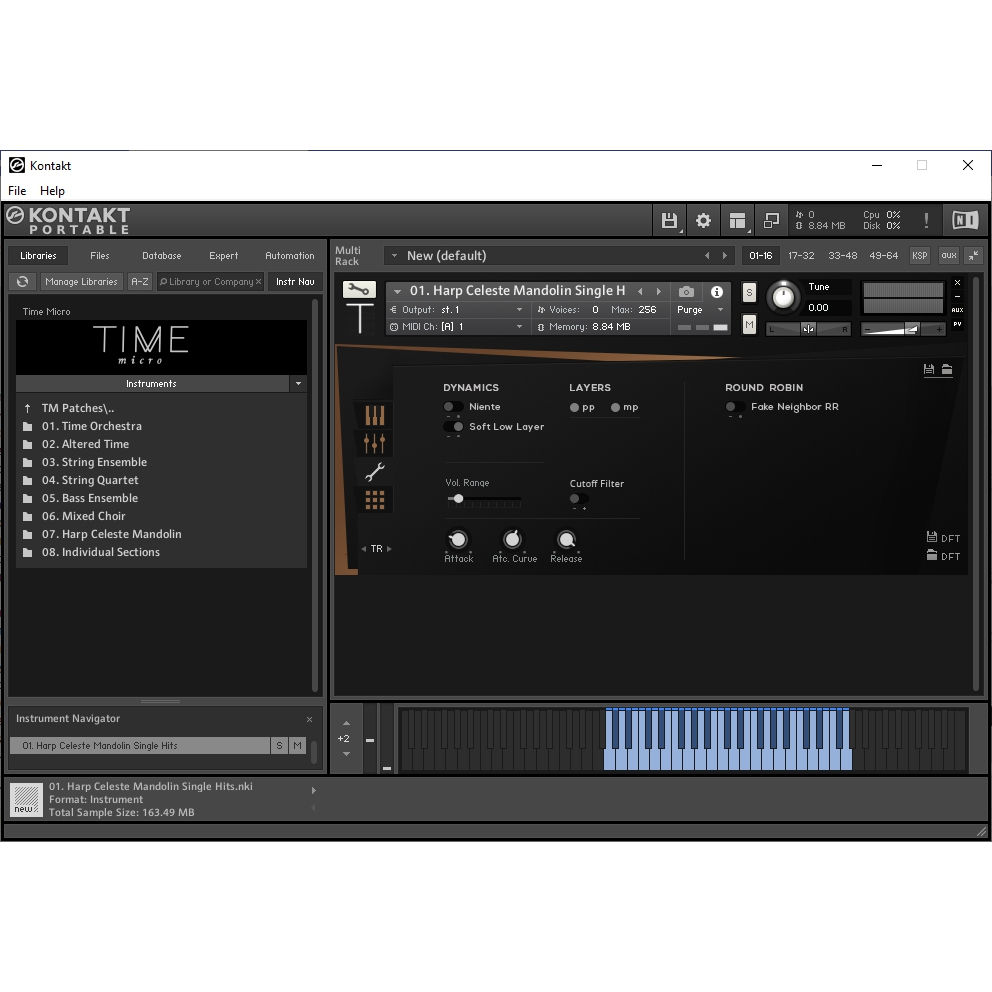Open the three vertical bars page icon

375,416
